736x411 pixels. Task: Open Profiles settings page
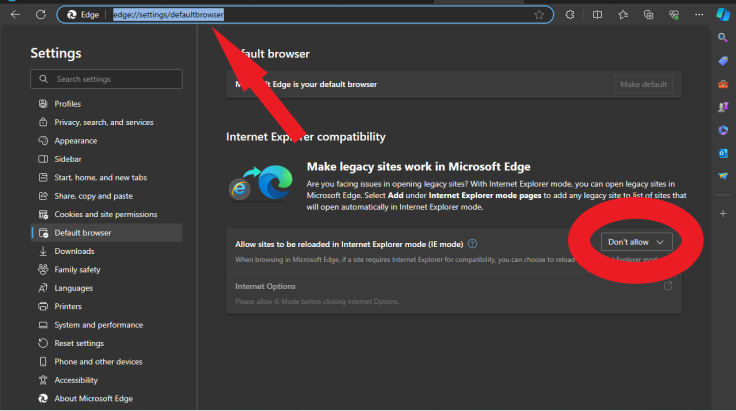[107, 104]
